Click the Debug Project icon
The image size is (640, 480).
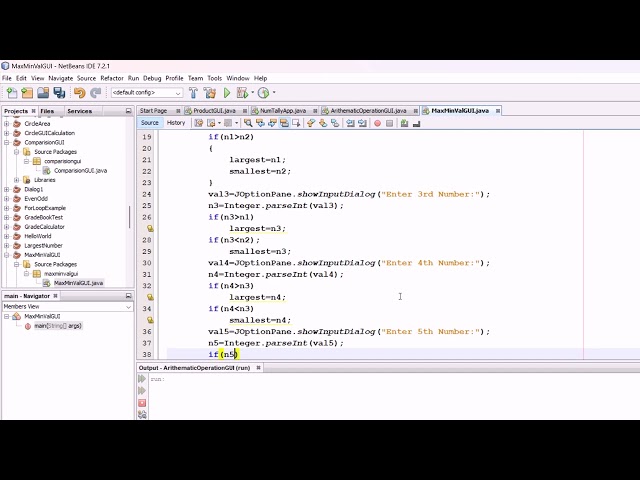point(242,93)
